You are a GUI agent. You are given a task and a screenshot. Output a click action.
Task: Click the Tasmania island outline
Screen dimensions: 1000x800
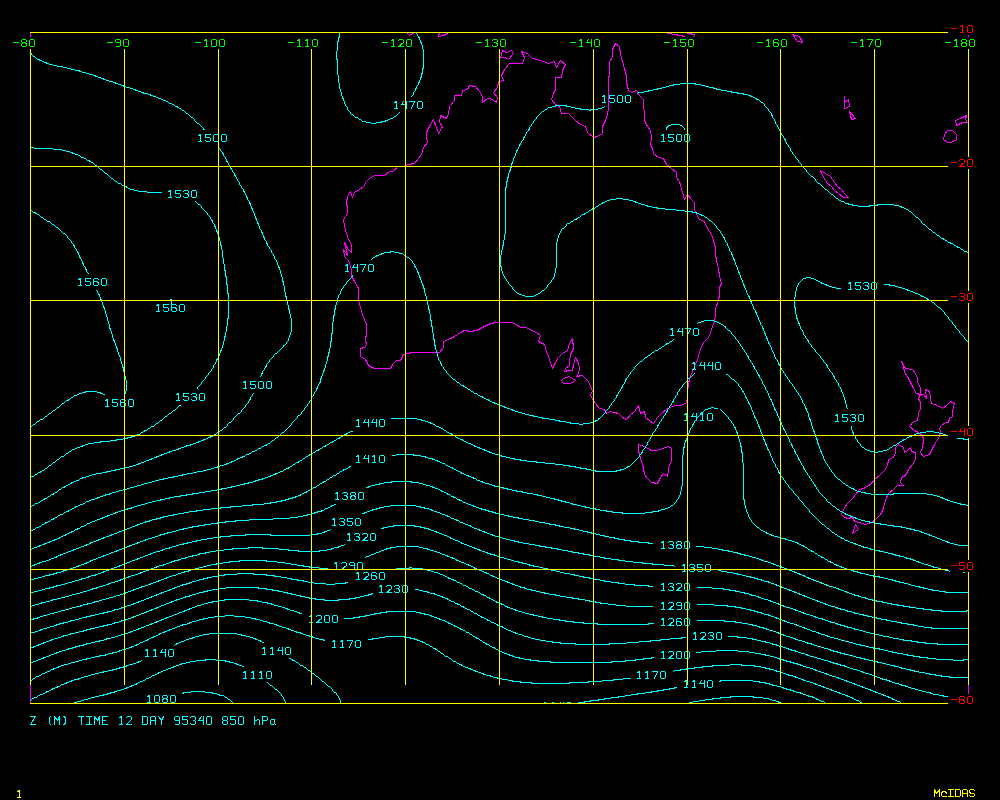point(656,463)
